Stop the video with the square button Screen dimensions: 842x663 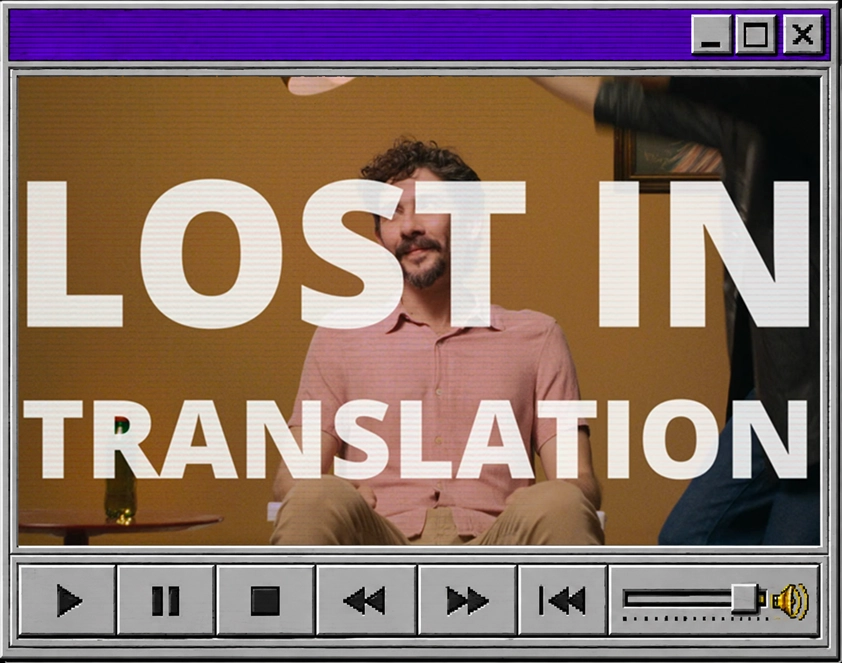(265, 600)
